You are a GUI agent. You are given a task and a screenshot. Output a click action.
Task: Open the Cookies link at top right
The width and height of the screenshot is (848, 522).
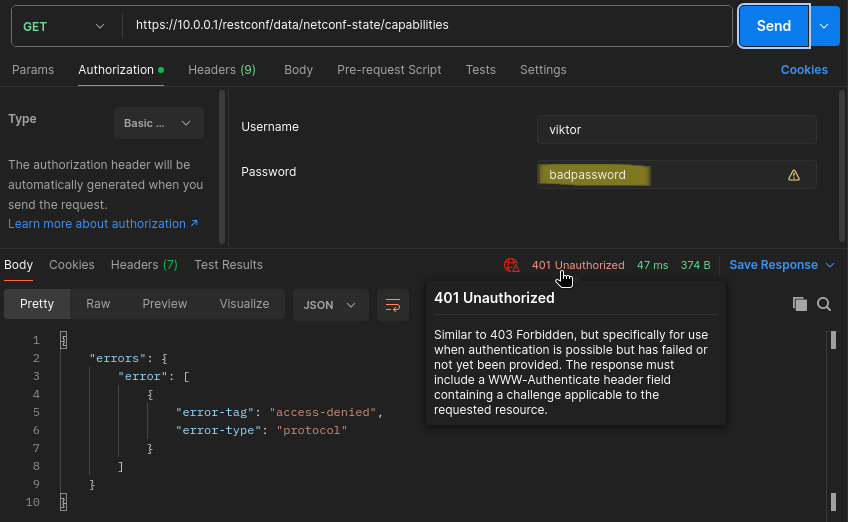804,70
